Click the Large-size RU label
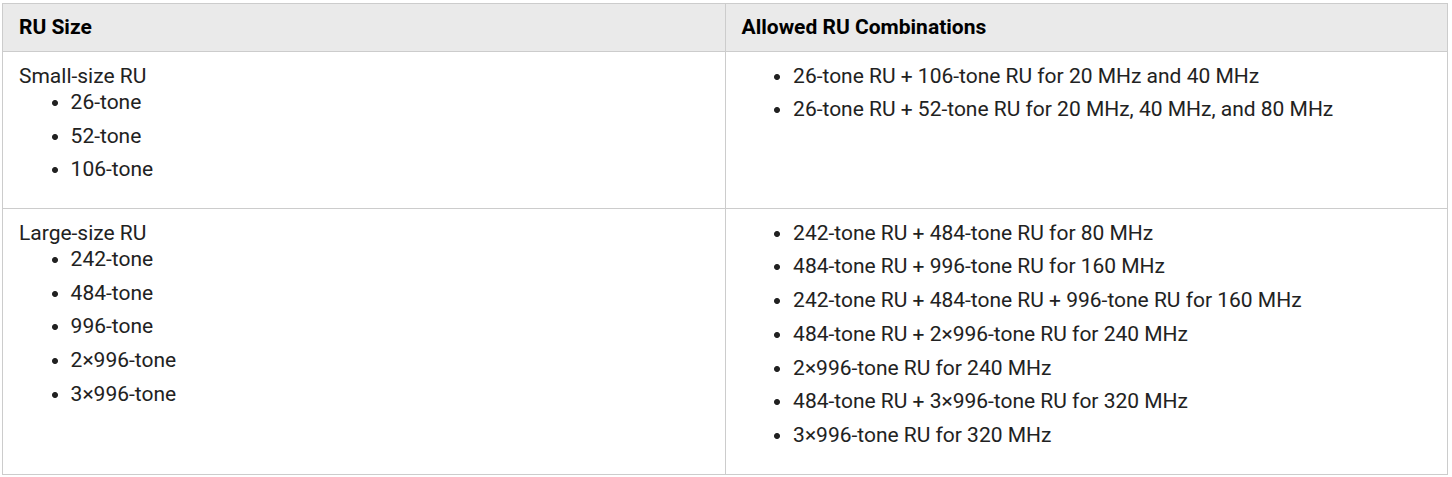Image resolution: width=1452 pixels, height=477 pixels. 83,233
